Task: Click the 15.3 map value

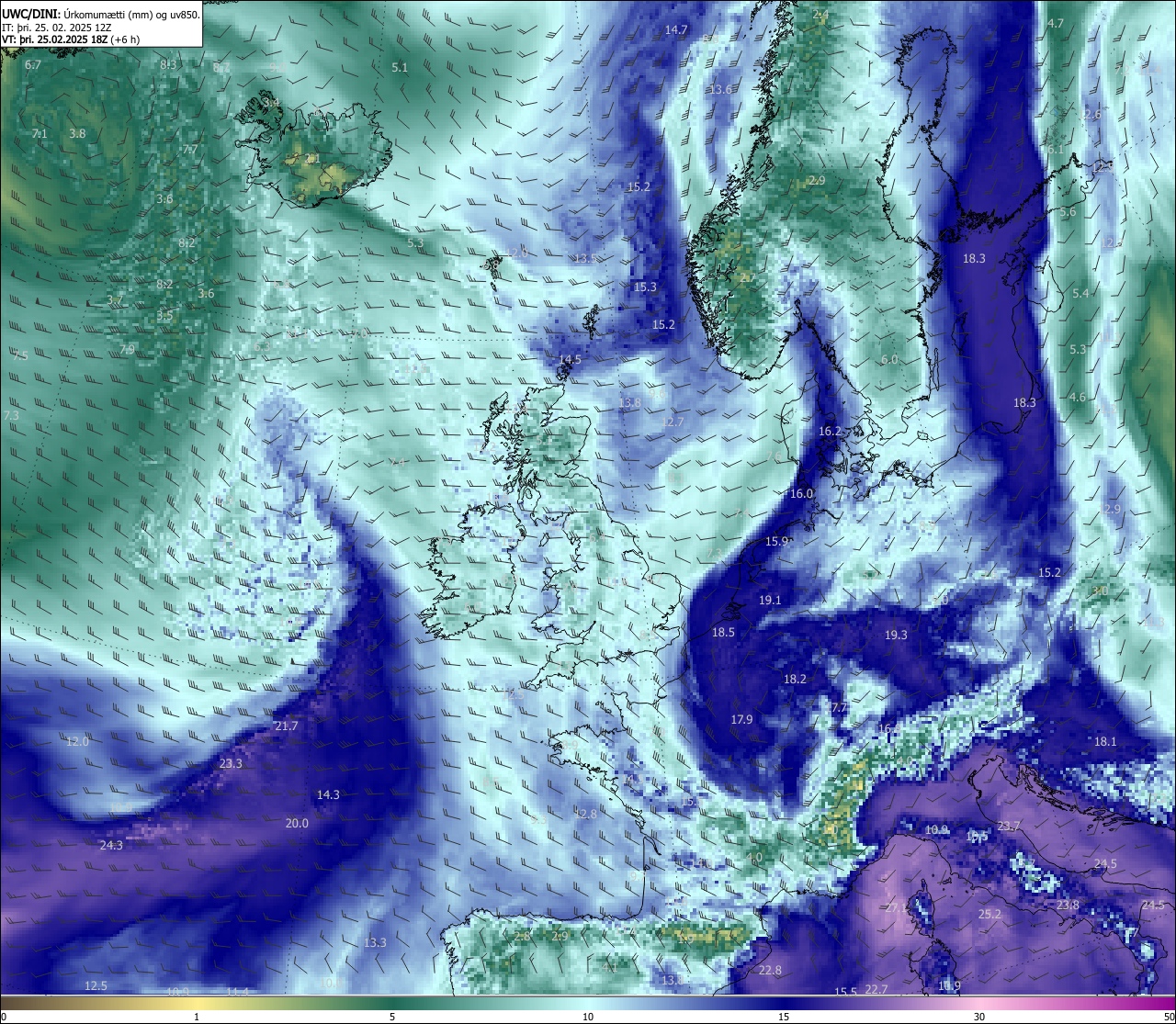Action: 646,287
